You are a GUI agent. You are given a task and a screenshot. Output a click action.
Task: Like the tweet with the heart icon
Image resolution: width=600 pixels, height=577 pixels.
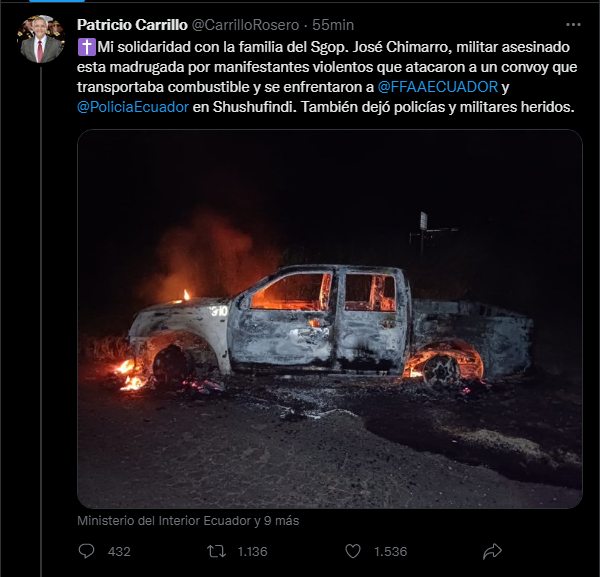pos(353,551)
